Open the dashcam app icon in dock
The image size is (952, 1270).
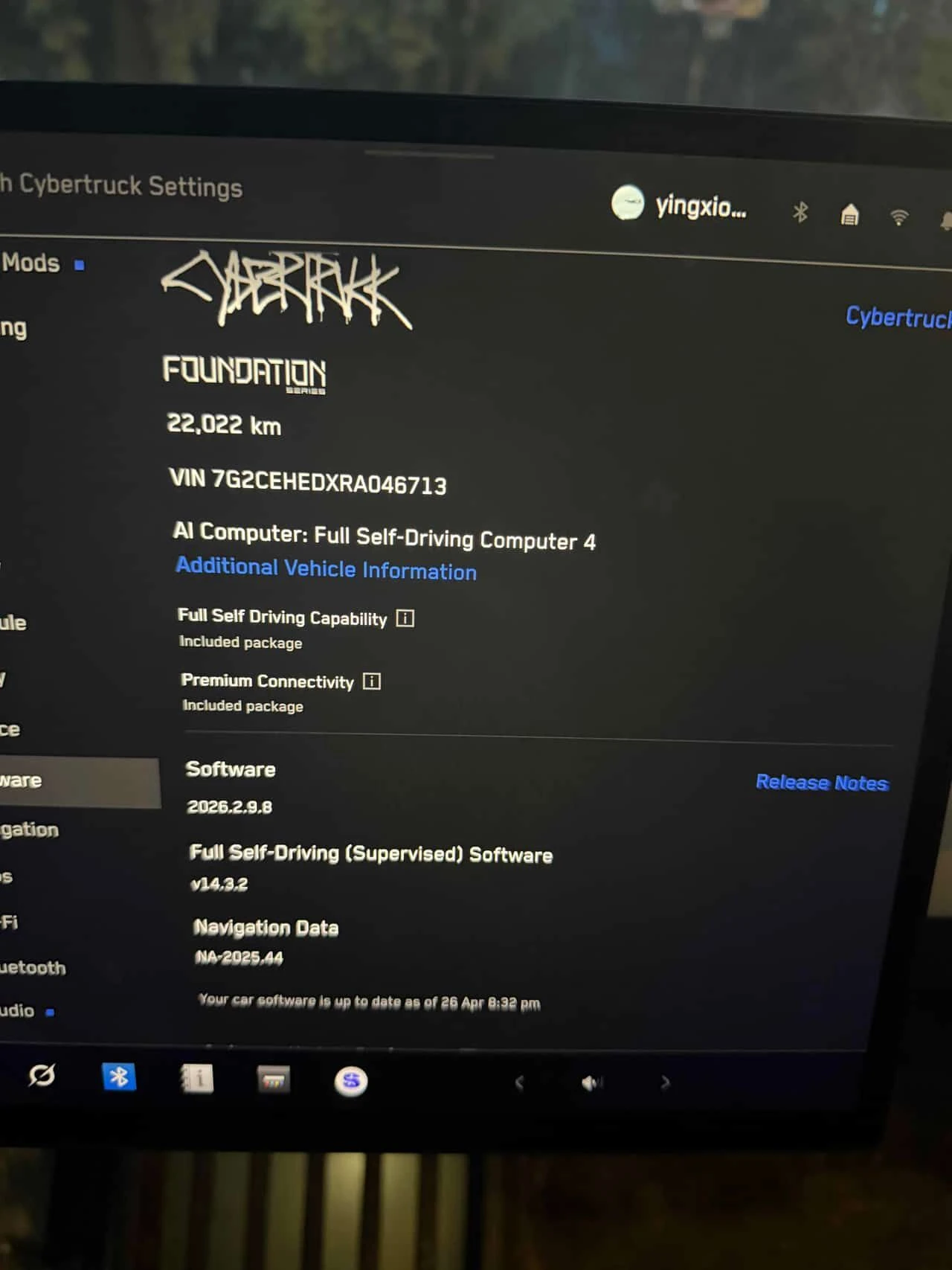click(x=274, y=1080)
